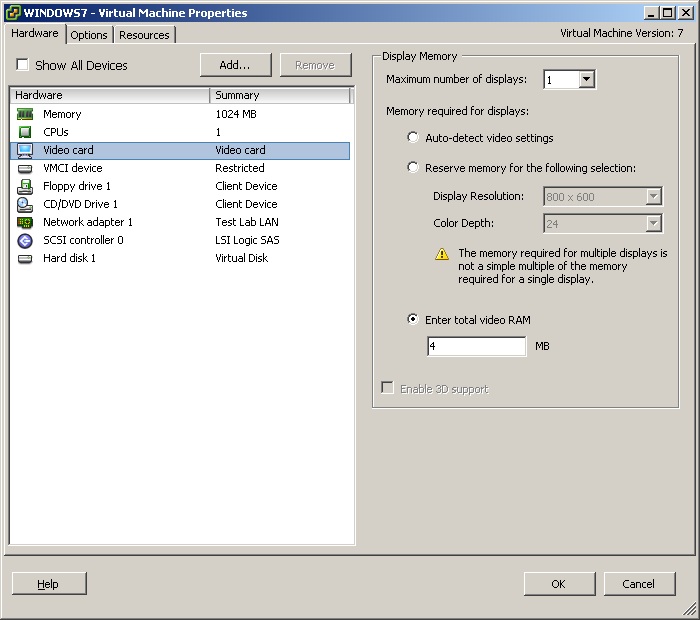Screen dimensions: 700x620
Task: Click the Network adapter 1 card icon
Action: [25, 222]
